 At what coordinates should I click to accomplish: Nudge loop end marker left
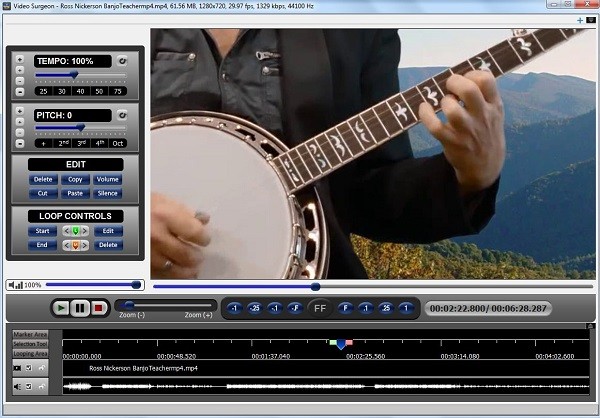[x=67, y=245]
